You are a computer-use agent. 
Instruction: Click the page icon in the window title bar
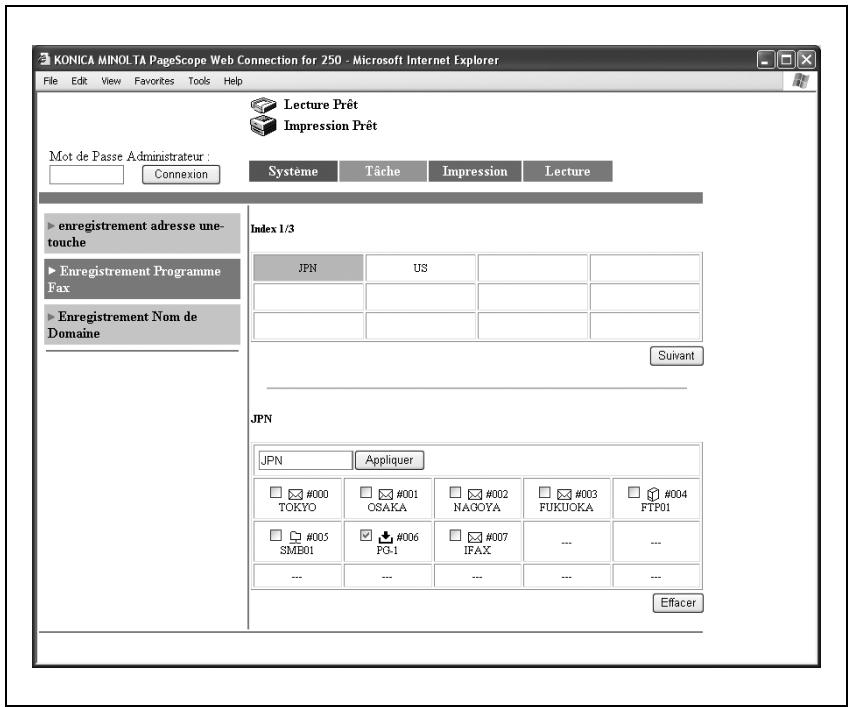click(x=44, y=59)
